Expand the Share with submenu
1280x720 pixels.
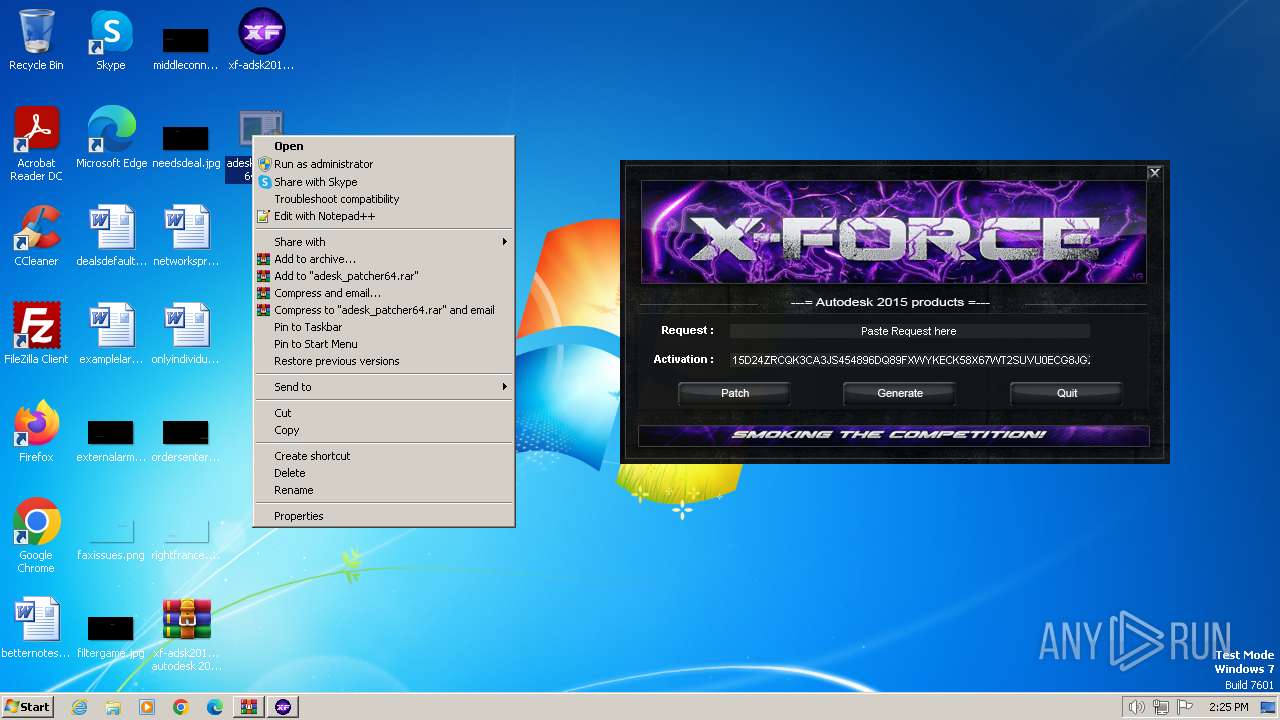pos(384,242)
